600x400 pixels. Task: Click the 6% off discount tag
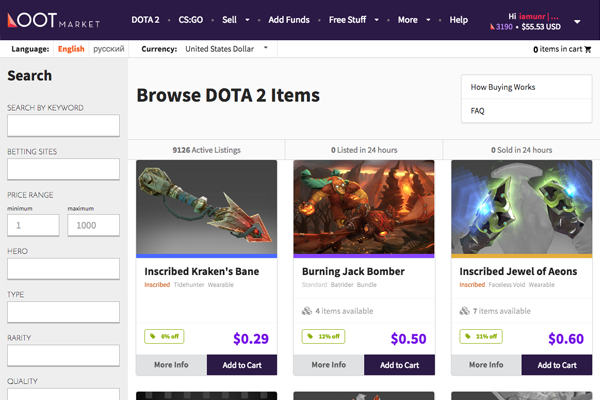164,336
